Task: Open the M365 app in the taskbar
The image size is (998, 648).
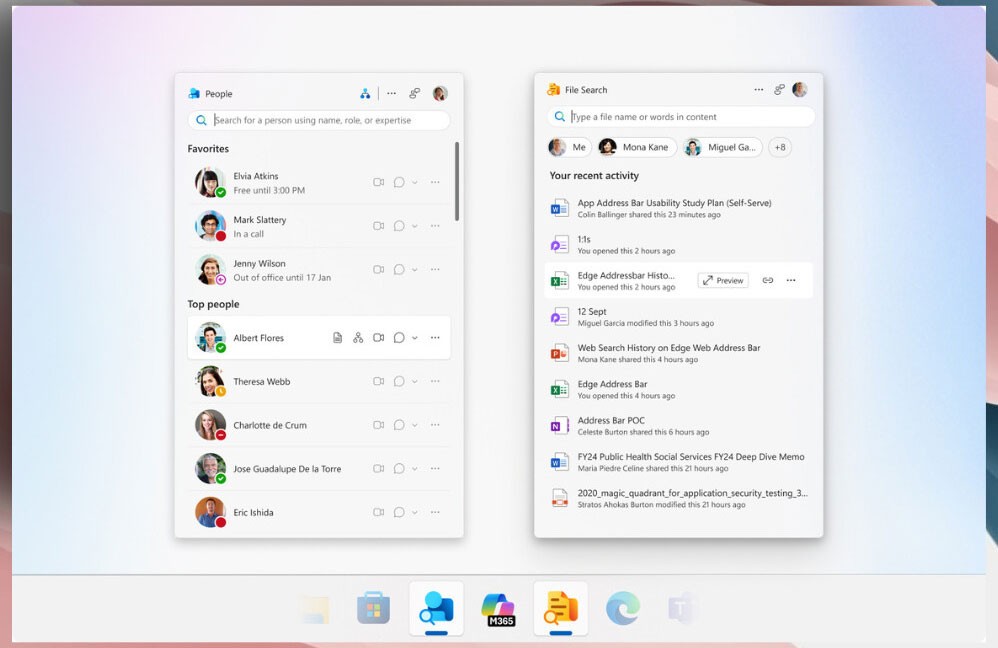Action: tap(498, 608)
